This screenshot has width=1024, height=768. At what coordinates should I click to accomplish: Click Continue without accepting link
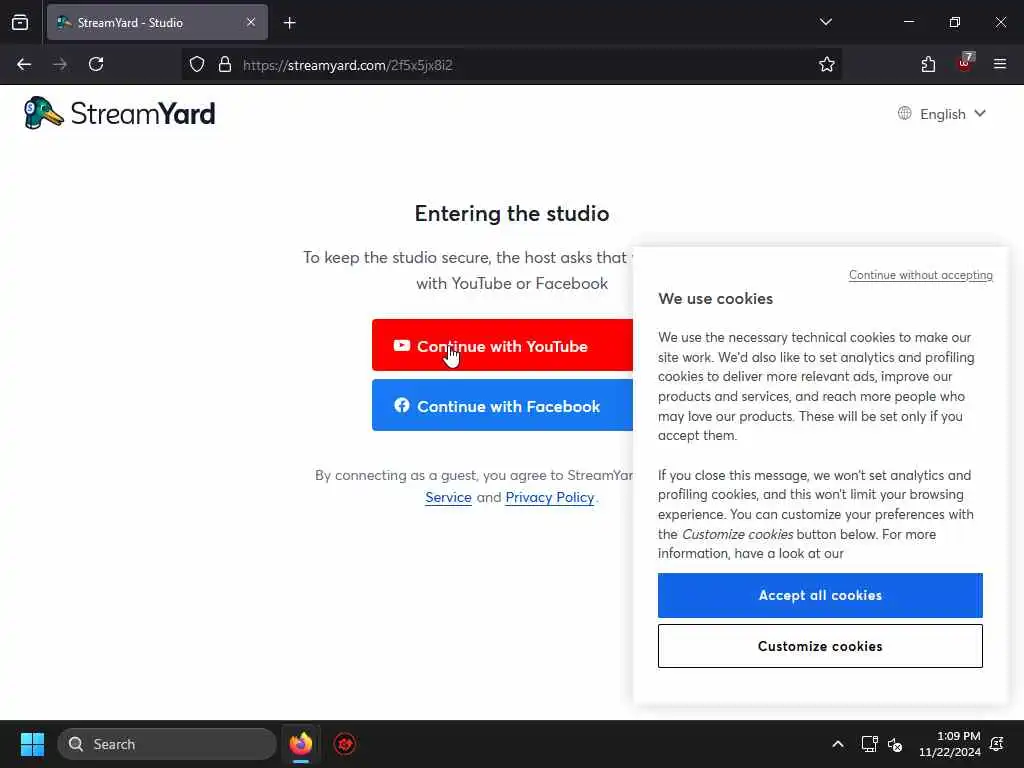[921, 275]
